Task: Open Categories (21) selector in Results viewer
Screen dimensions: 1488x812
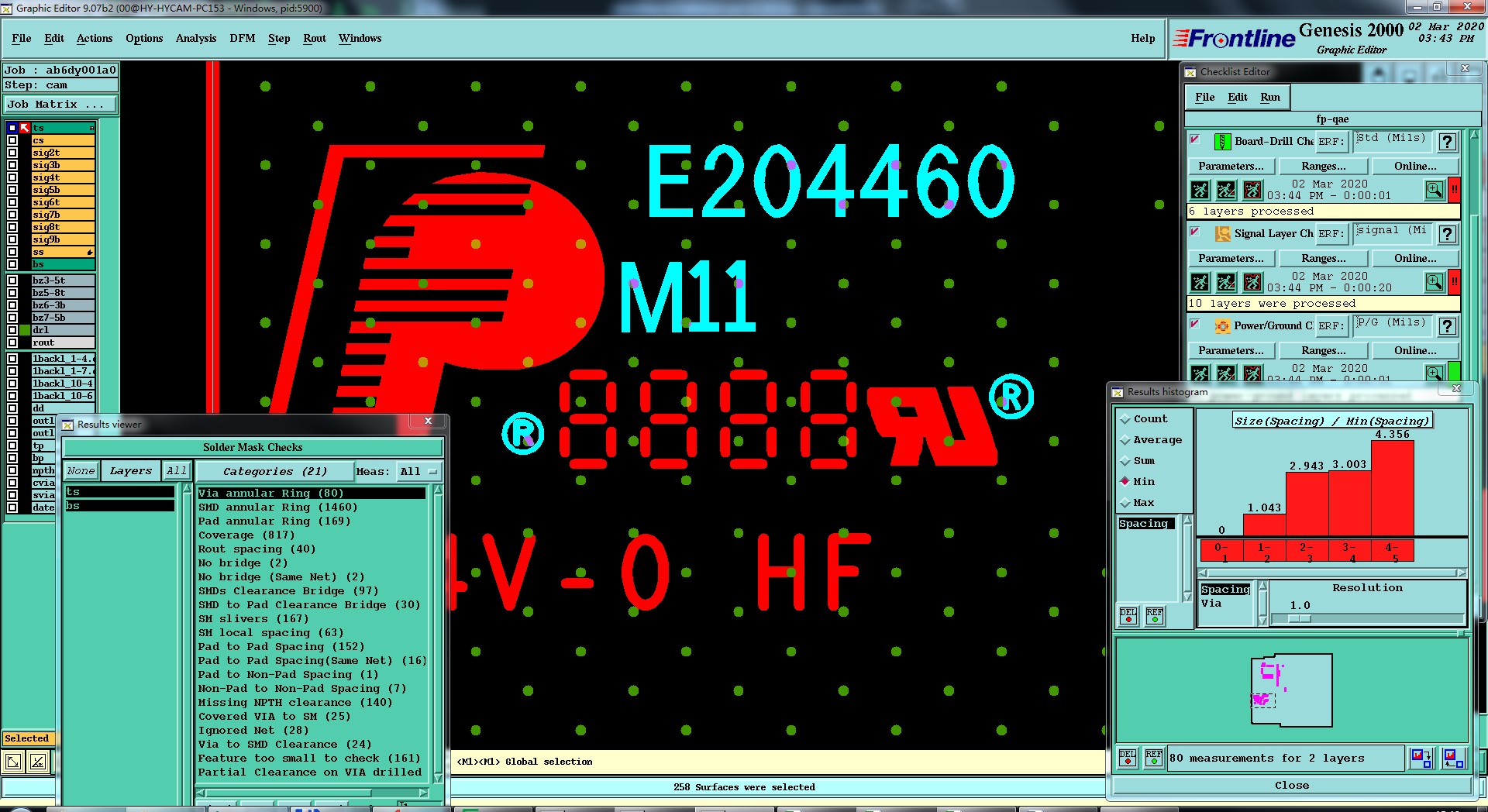Action: tap(274, 471)
